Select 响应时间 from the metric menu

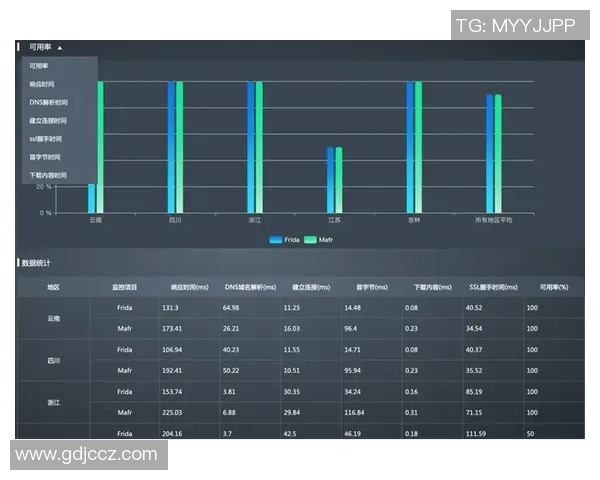(43, 84)
